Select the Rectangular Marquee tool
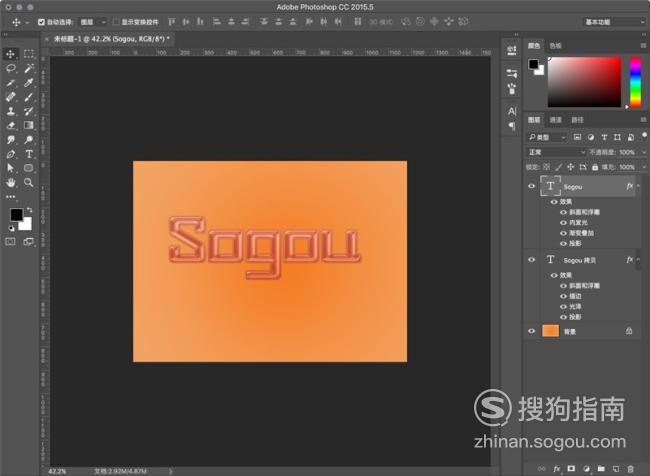This screenshot has width=650, height=476. coord(29,54)
